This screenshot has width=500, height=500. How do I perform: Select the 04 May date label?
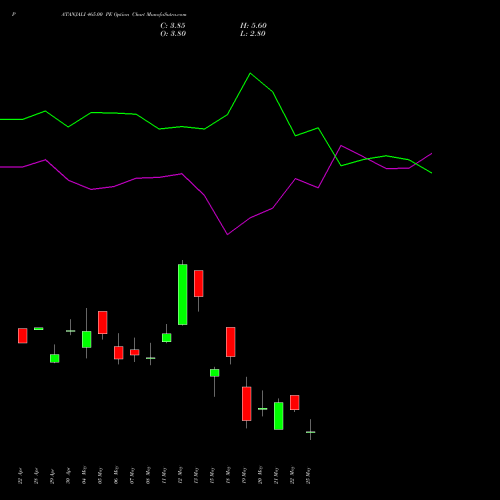(x=84, y=475)
